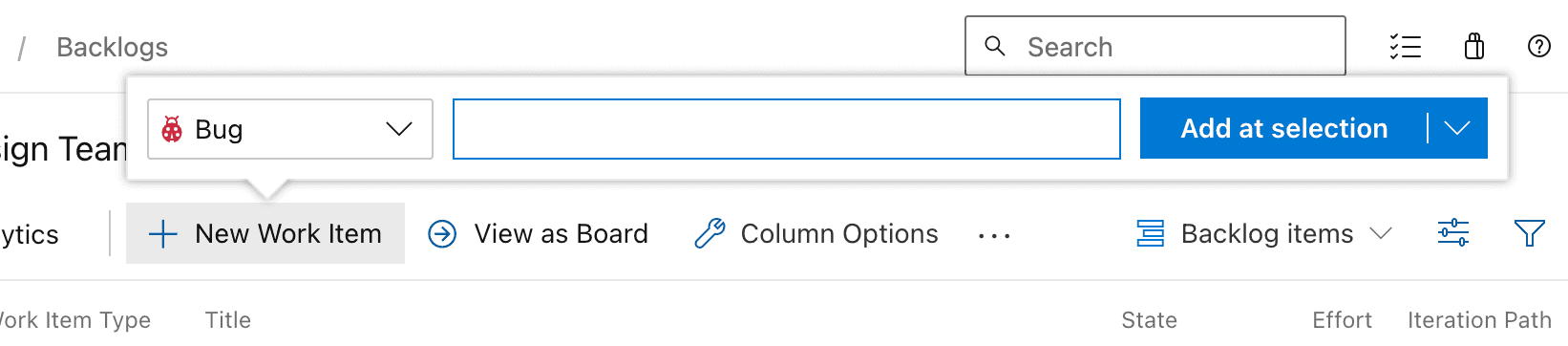This screenshot has width=1568, height=346.
Task: Click the filter funnel icon
Action: pos(1530,233)
